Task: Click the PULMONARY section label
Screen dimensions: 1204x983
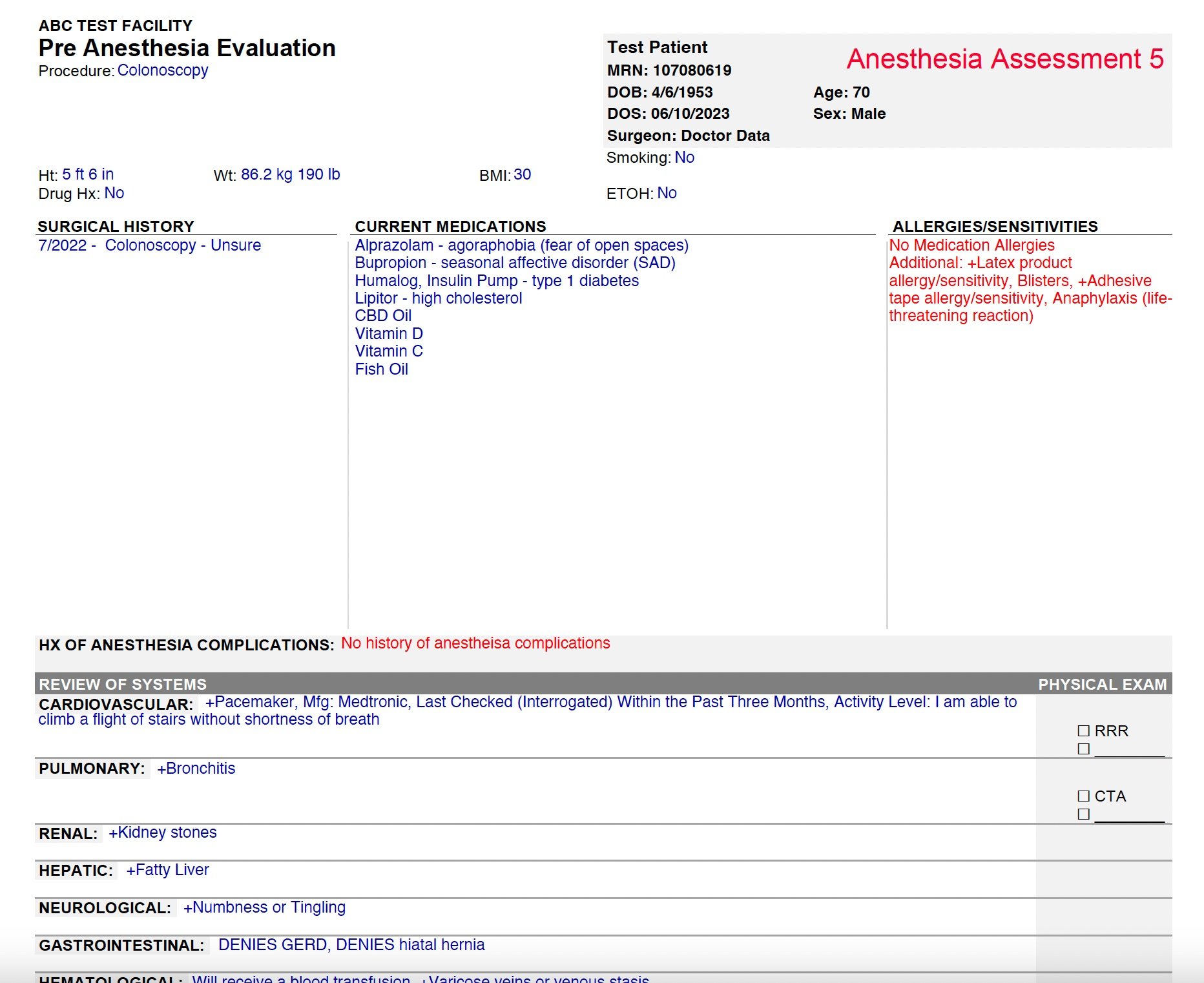Action: 92,769
